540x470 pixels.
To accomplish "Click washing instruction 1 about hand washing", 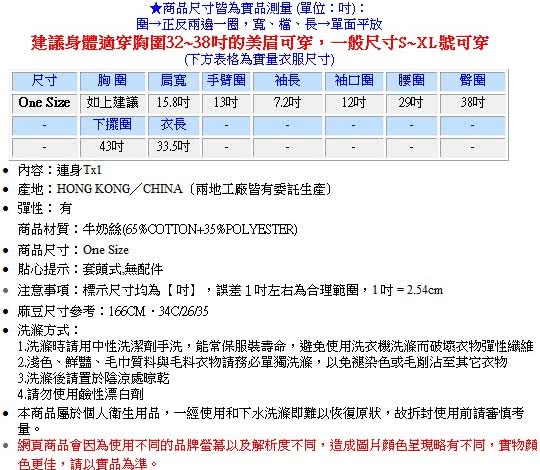I will click(x=276, y=346).
